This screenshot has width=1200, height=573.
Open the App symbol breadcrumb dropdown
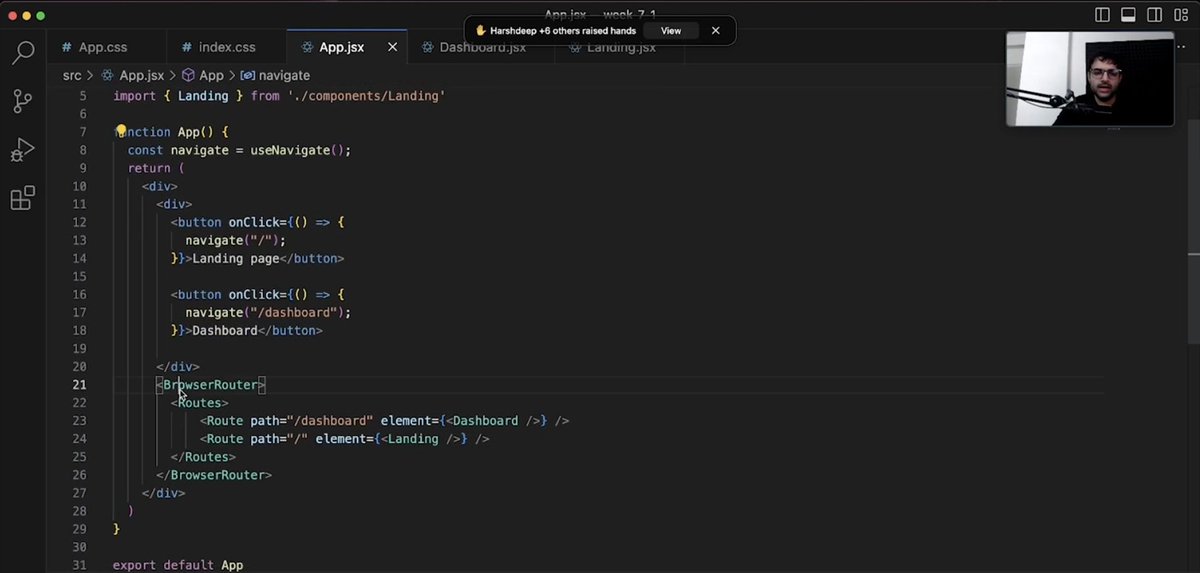click(x=211, y=75)
